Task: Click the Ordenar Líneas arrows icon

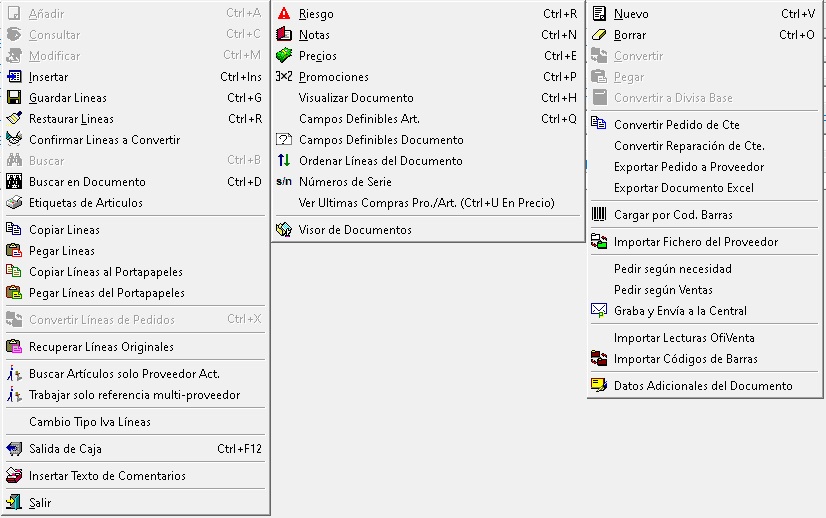Action: point(284,160)
